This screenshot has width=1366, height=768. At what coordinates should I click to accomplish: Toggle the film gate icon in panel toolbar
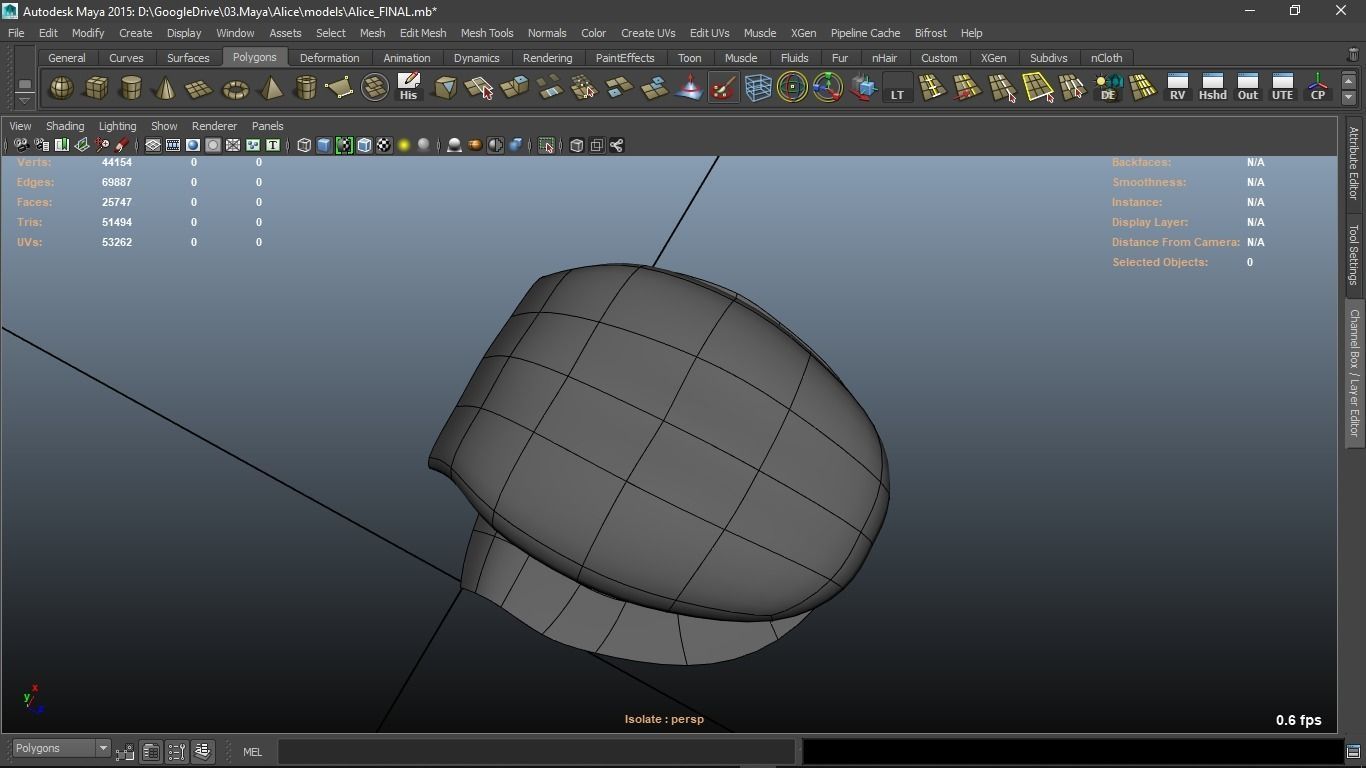click(x=173, y=145)
